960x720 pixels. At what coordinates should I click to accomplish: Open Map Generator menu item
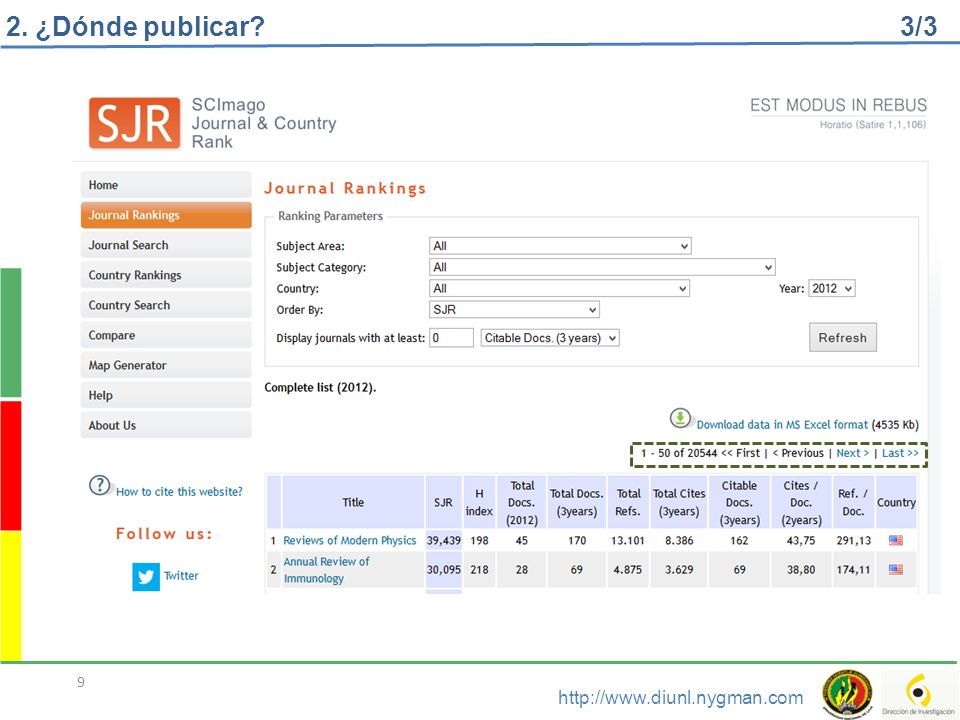pyautogui.click(x=166, y=365)
